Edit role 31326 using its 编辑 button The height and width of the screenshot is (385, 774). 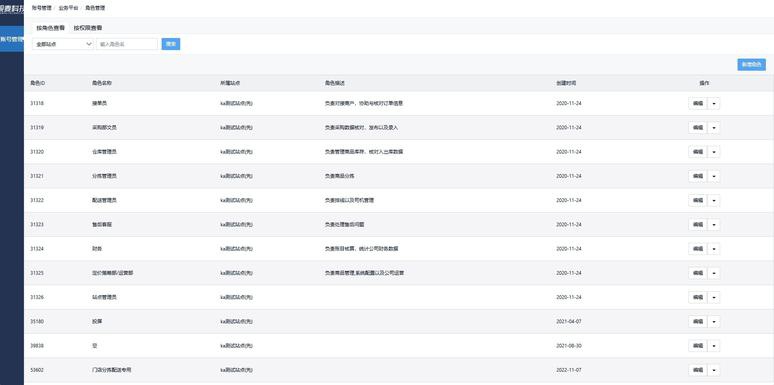[698, 297]
